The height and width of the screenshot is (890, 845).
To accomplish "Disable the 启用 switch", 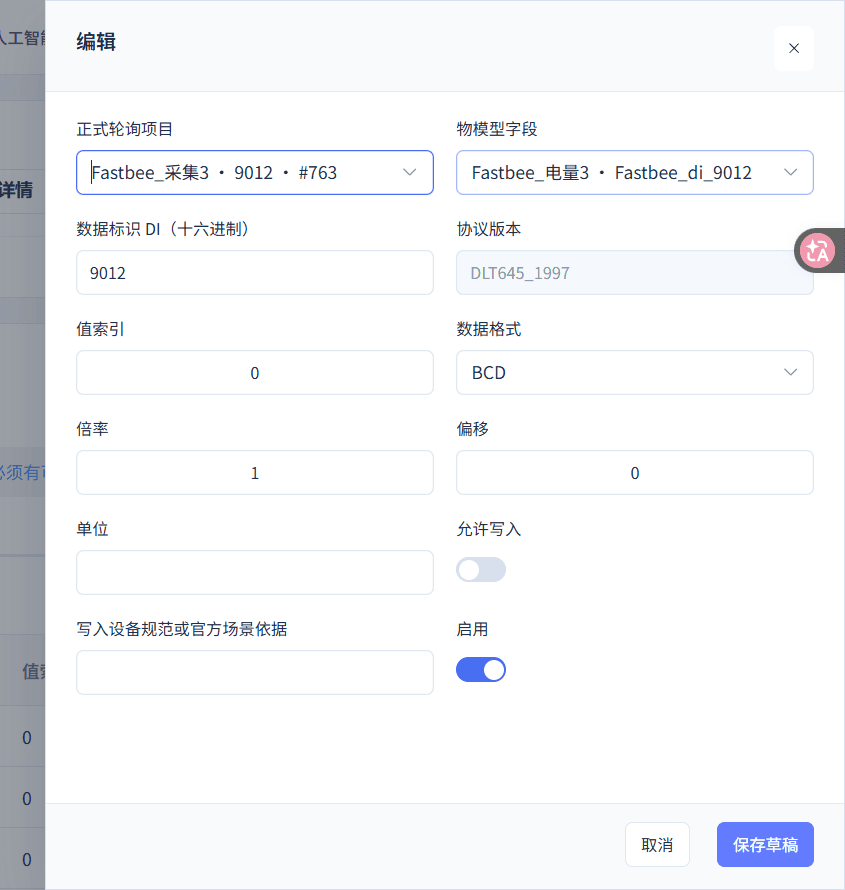I will [481, 670].
